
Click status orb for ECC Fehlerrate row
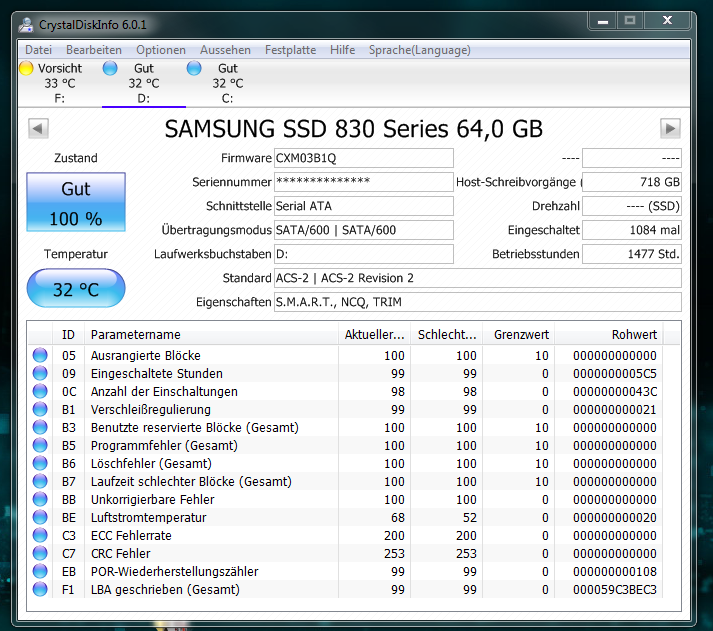(x=40, y=535)
